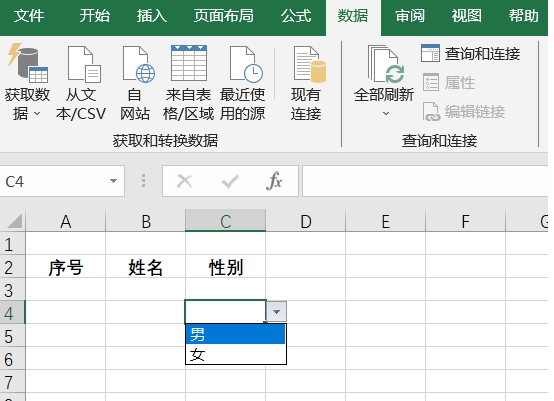Click the fx insert function icon
554x401 pixels.
pyautogui.click(x=274, y=181)
